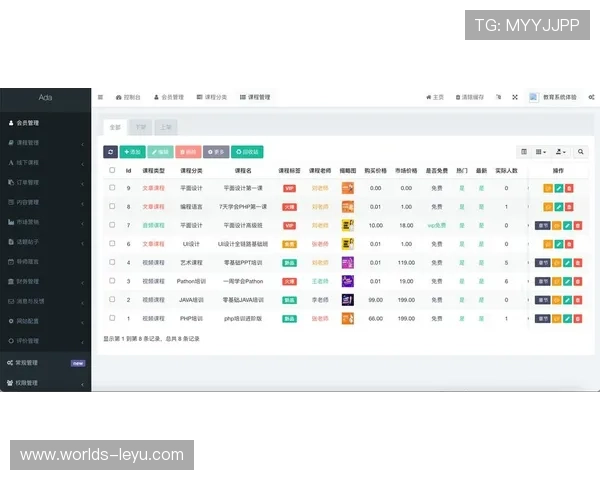The image size is (600, 480).
Task: Expand the 订单管理 sidebar menu
Action: click(x=46, y=183)
